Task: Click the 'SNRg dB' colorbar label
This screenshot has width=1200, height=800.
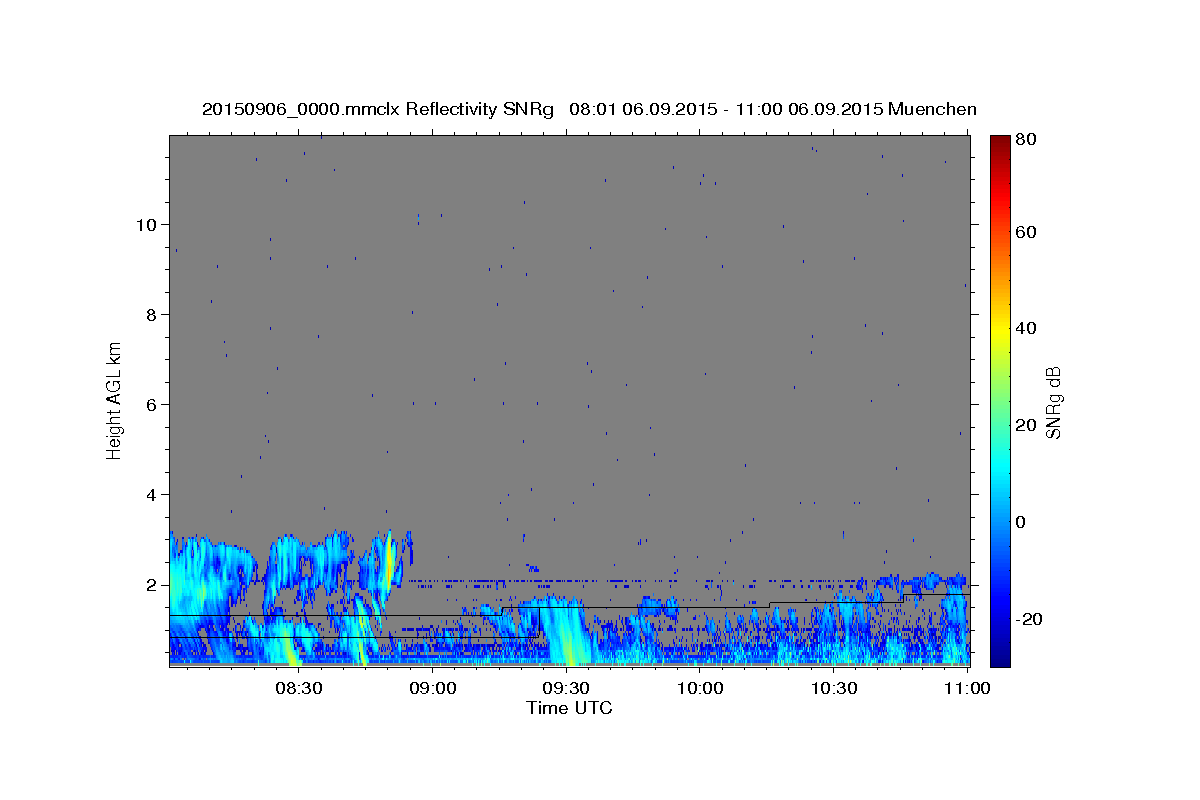Action: pos(1053,402)
